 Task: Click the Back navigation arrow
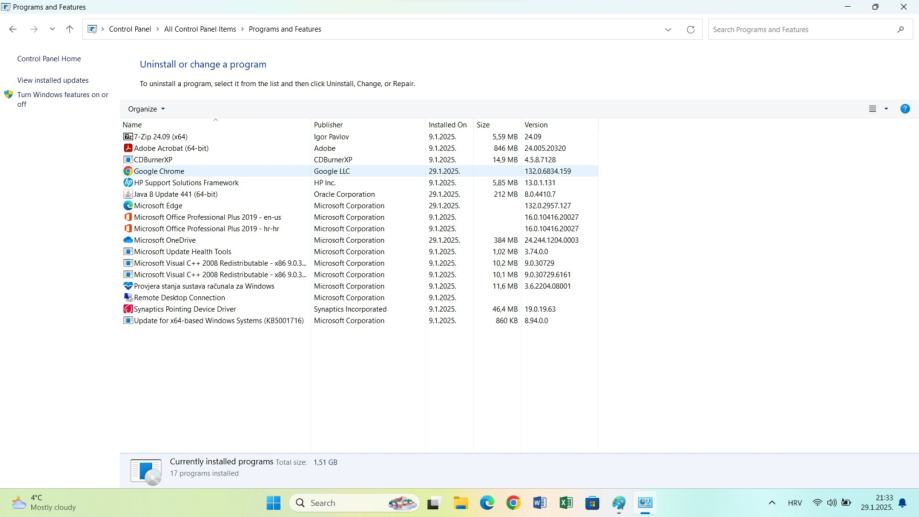[x=13, y=30]
